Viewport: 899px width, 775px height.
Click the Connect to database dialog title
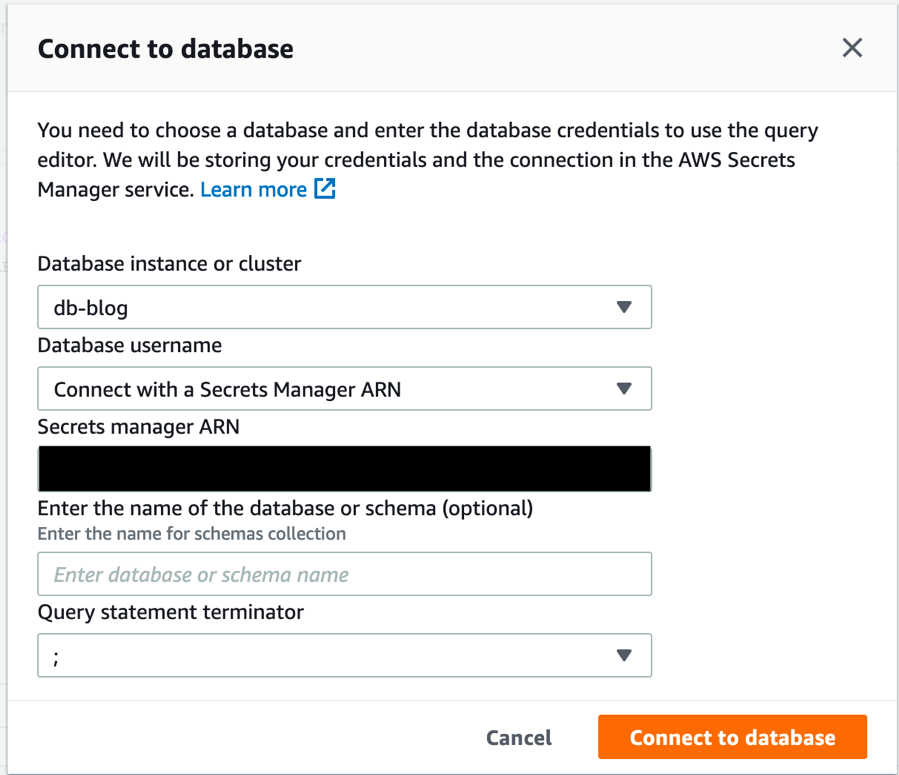click(x=165, y=48)
